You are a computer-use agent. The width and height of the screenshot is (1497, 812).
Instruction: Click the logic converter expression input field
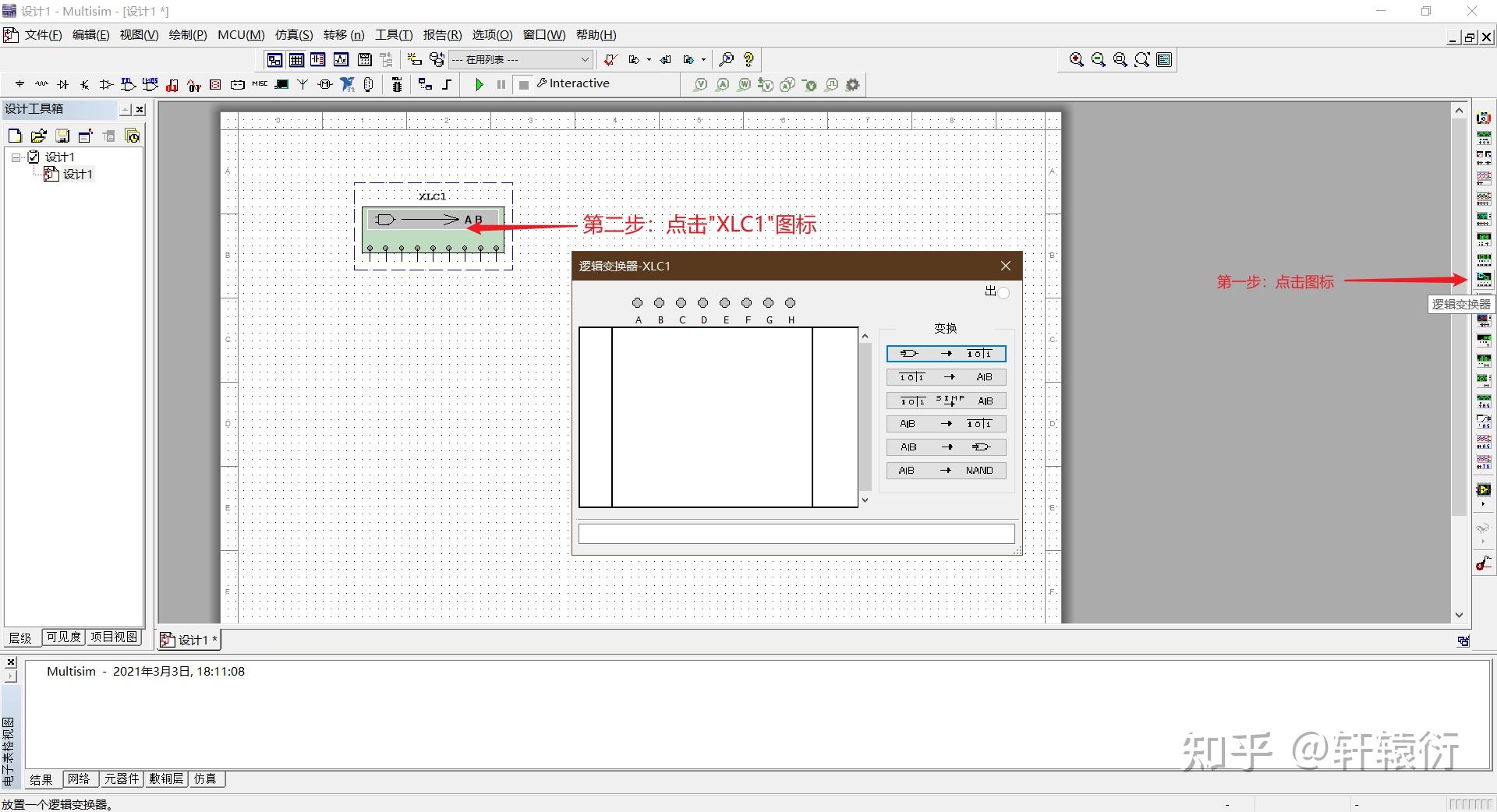tap(796, 534)
